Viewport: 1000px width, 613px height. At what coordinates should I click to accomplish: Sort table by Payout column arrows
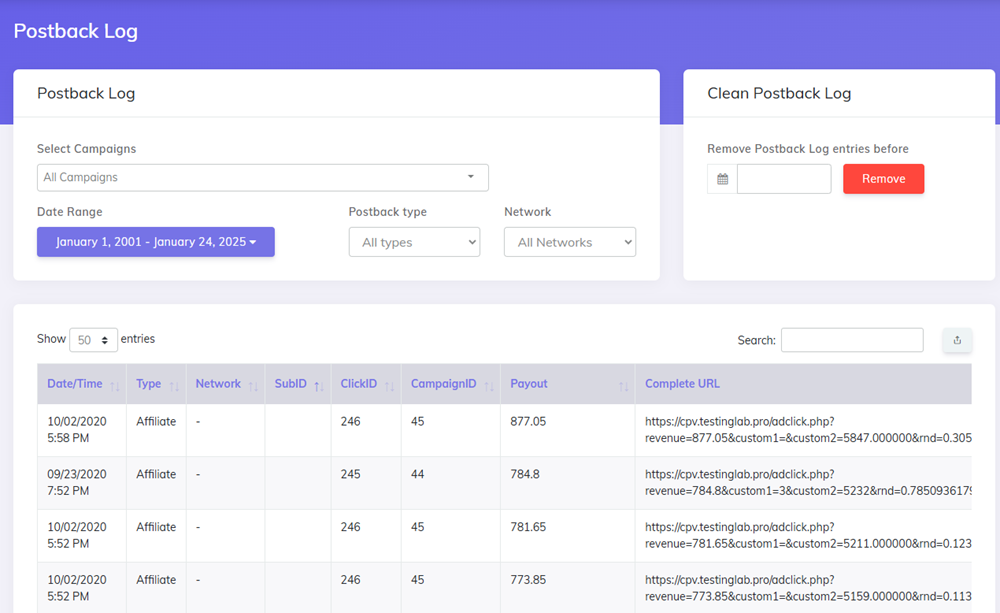pyautogui.click(x=623, y=385)
